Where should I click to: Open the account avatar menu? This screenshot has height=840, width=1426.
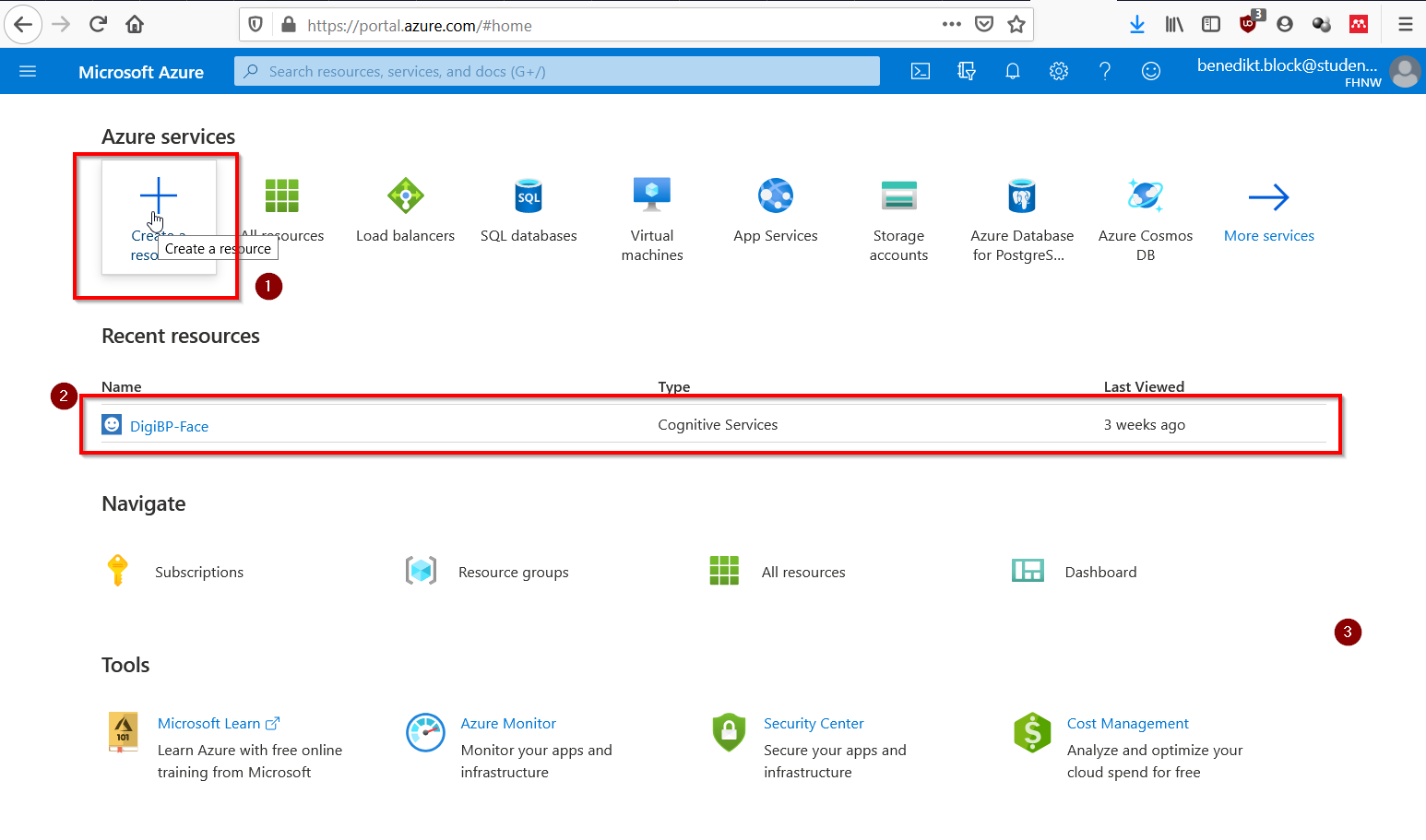pos(1405,71)
